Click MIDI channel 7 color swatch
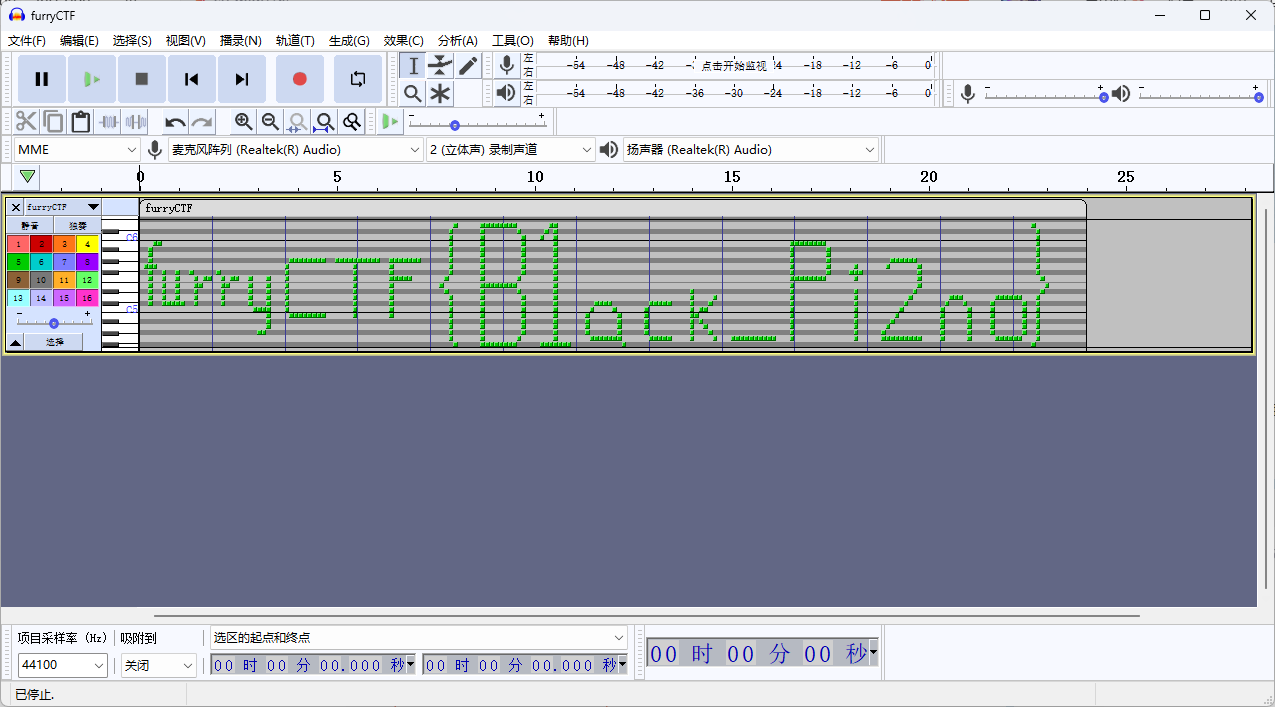This screenshot has height=707, width=1275. tap(64, 262)
